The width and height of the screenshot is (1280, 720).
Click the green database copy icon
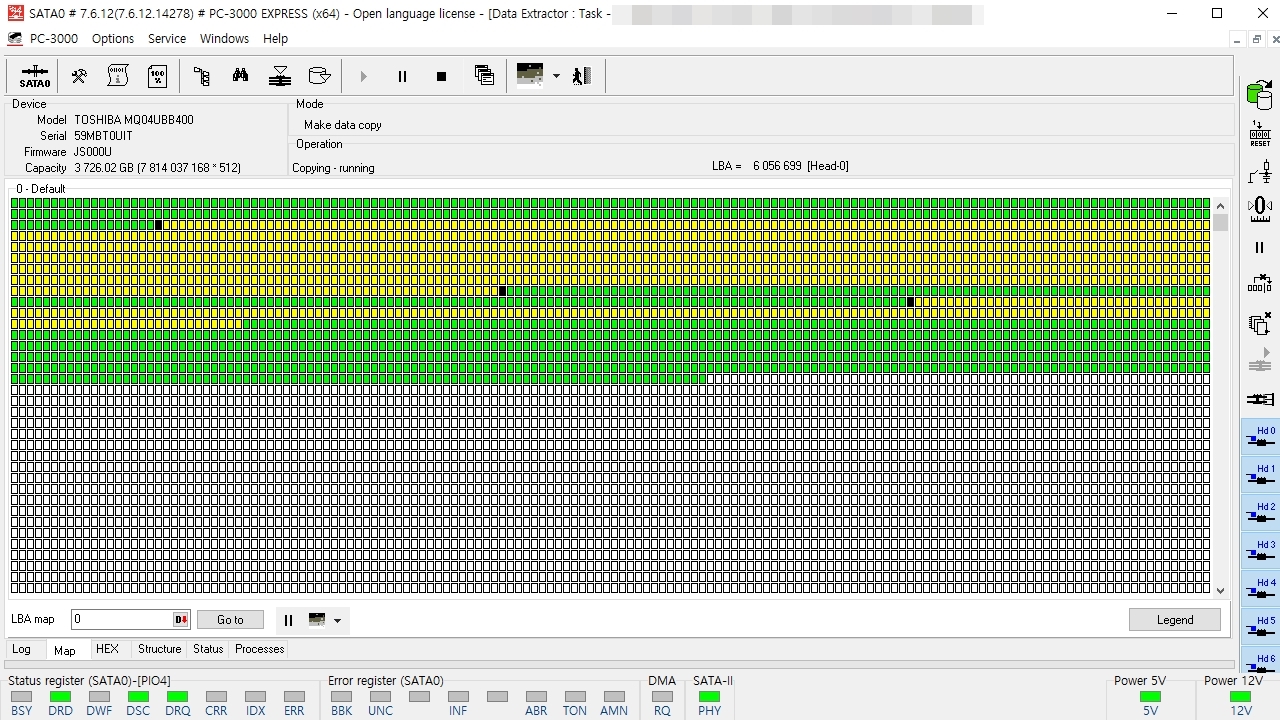click(x=1260, y=95)
